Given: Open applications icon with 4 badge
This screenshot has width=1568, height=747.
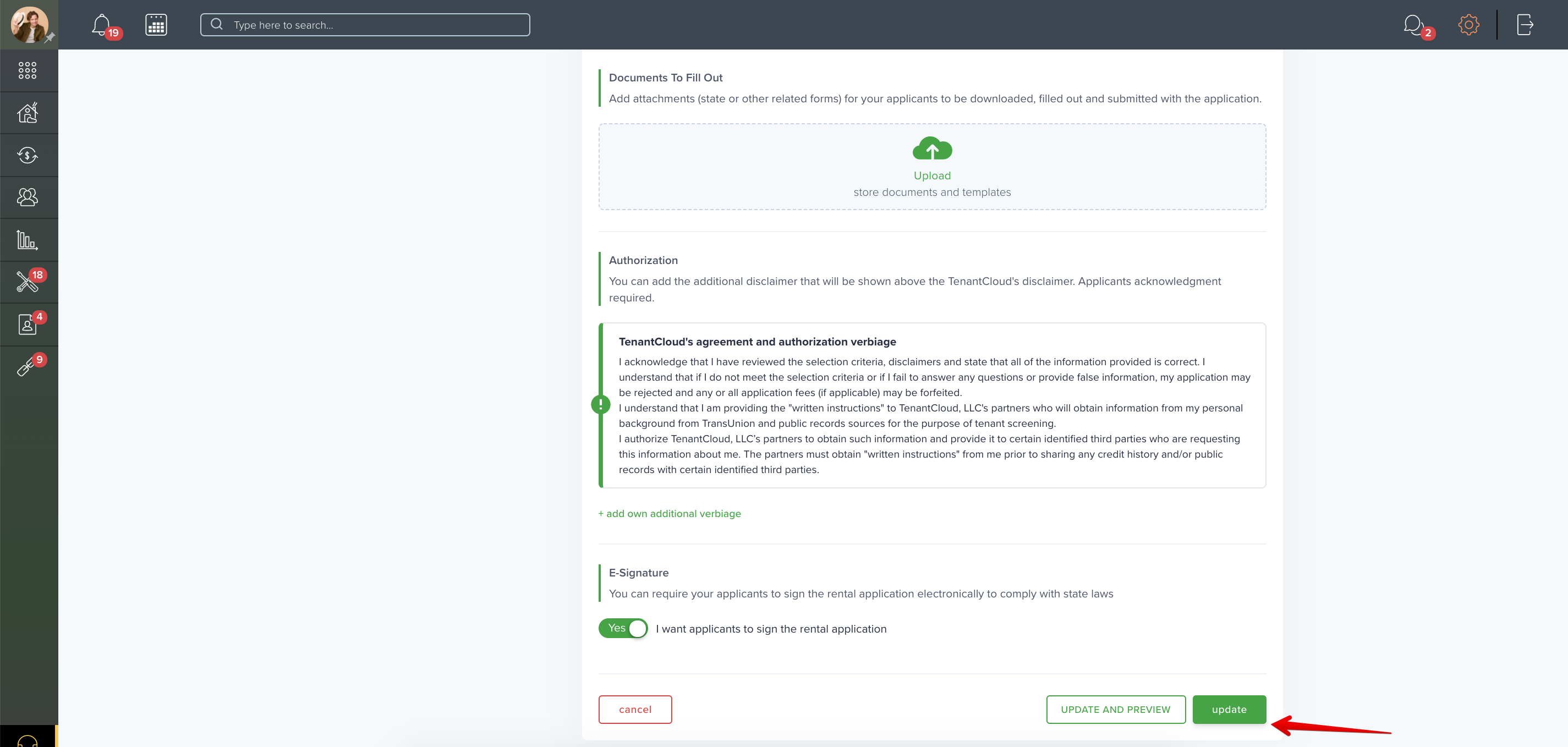Looking at the screenshot, I should tap(28, 325).
